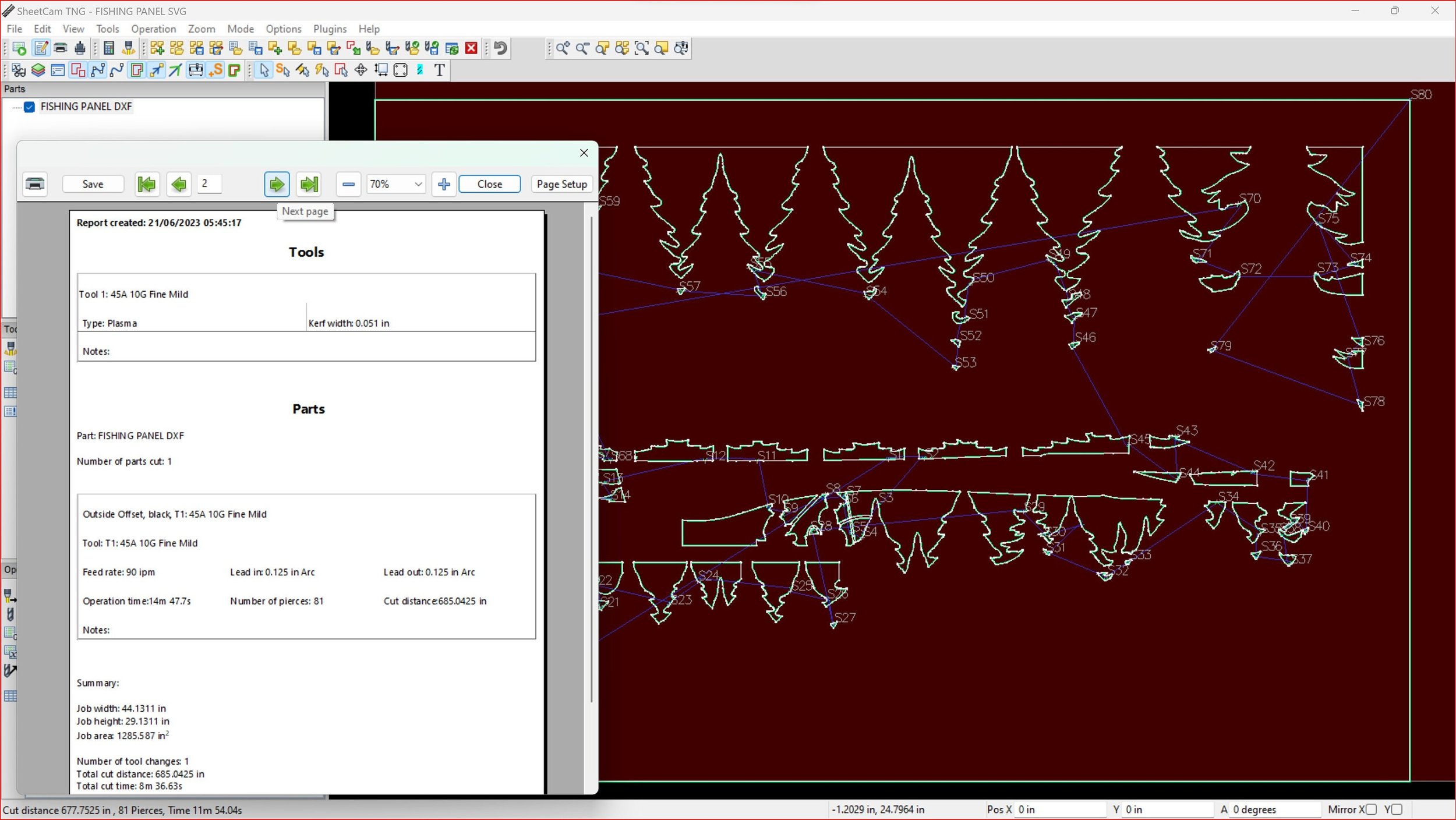Open the Operation menu
The image size is (1456, 820).
pyautogui.click(x=153, y=29)
